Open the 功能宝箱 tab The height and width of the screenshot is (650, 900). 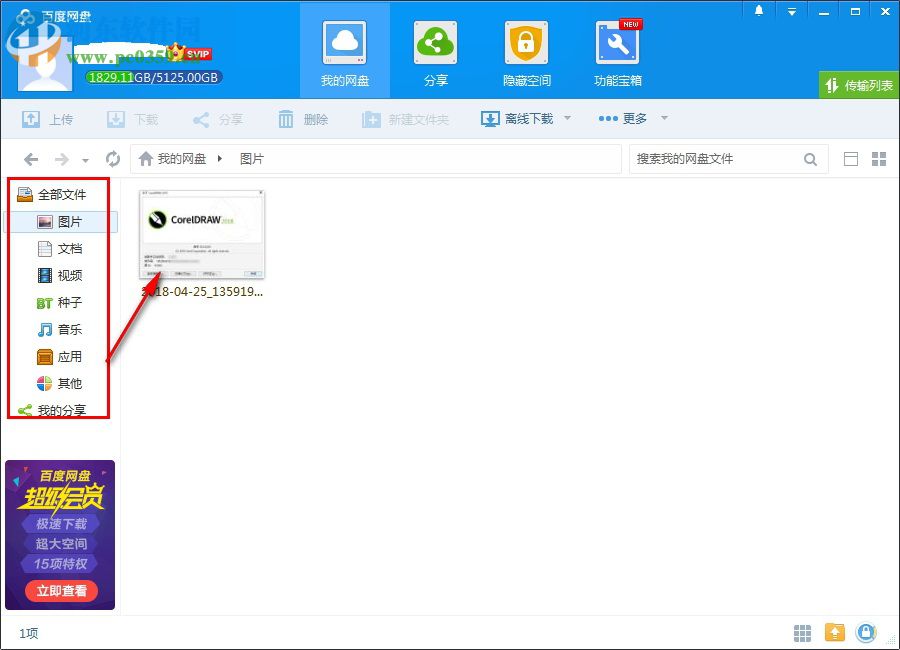618,53
